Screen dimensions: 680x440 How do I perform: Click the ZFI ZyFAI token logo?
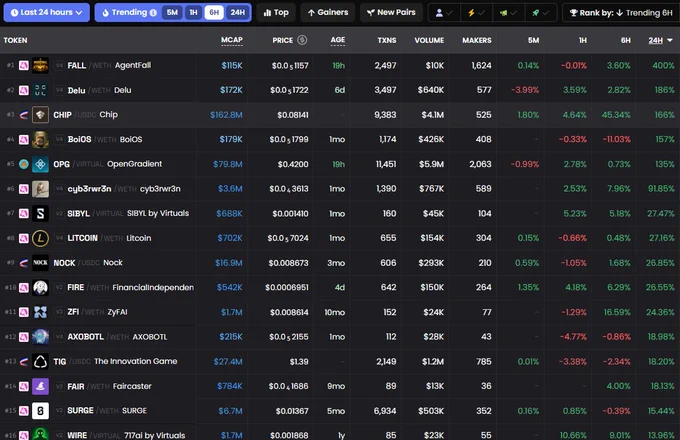(40, 312)
